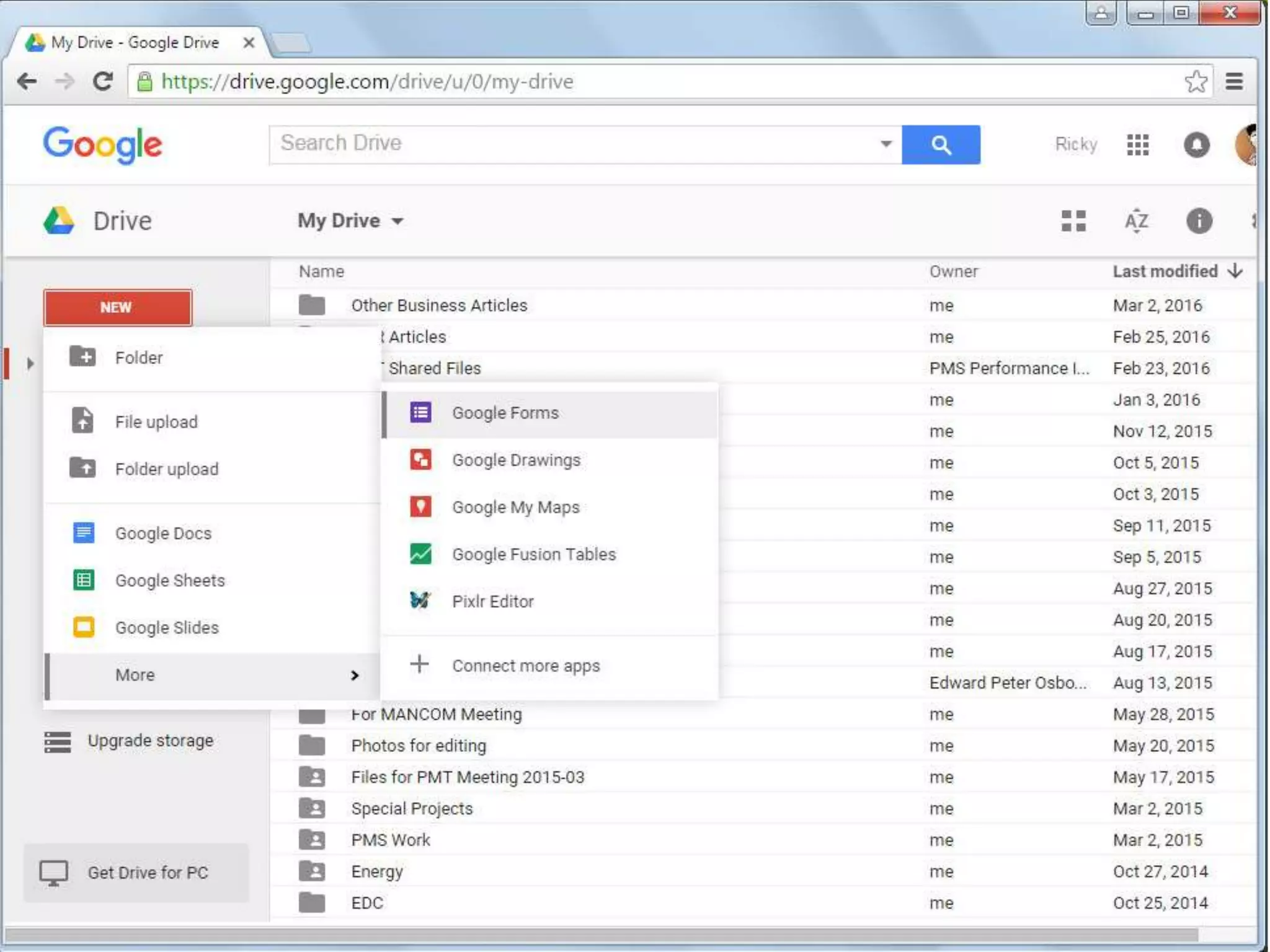The image size is (1270, 952).
Task: Click Connect more apps
Action: pyautogui.click(x=525, y=666)
